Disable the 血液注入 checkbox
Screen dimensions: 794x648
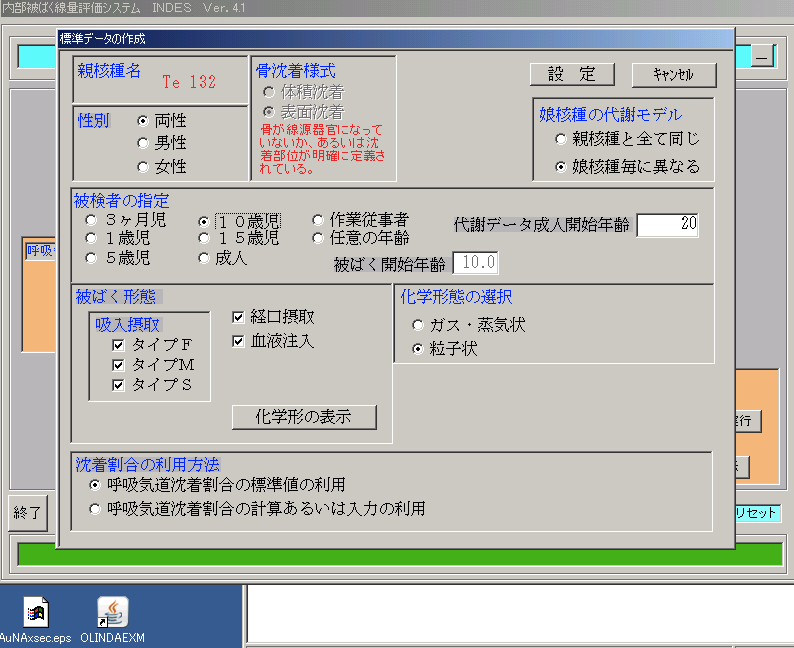coord(238,341)
